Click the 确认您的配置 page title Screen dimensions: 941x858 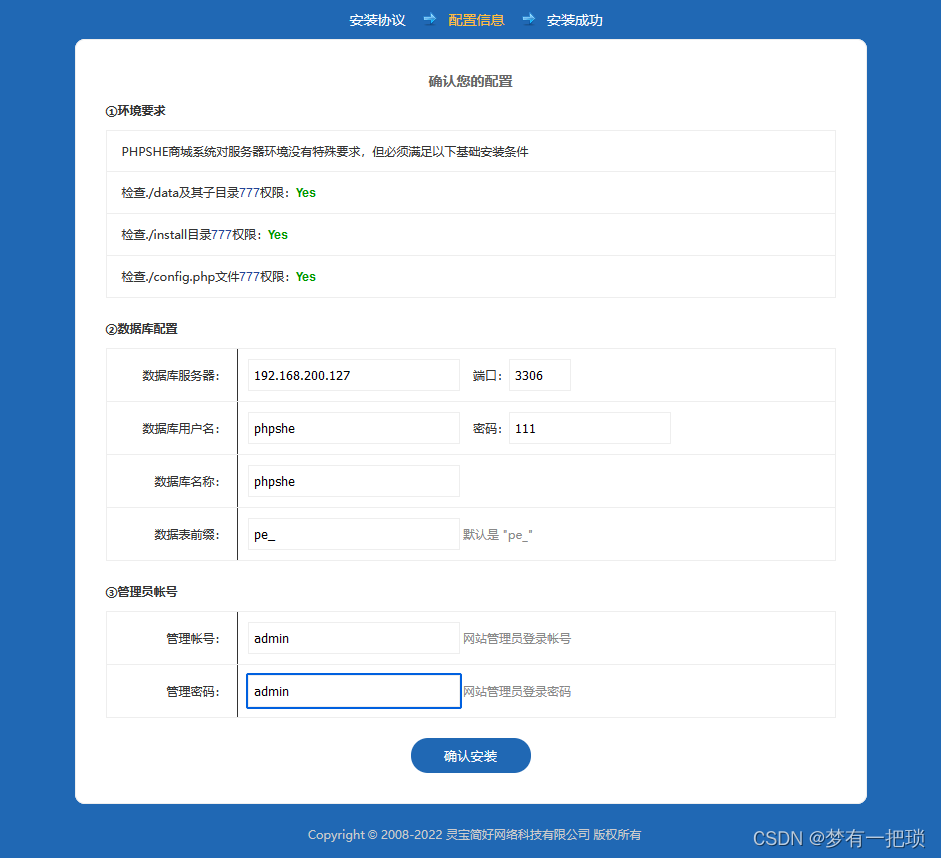coord(470,81)
